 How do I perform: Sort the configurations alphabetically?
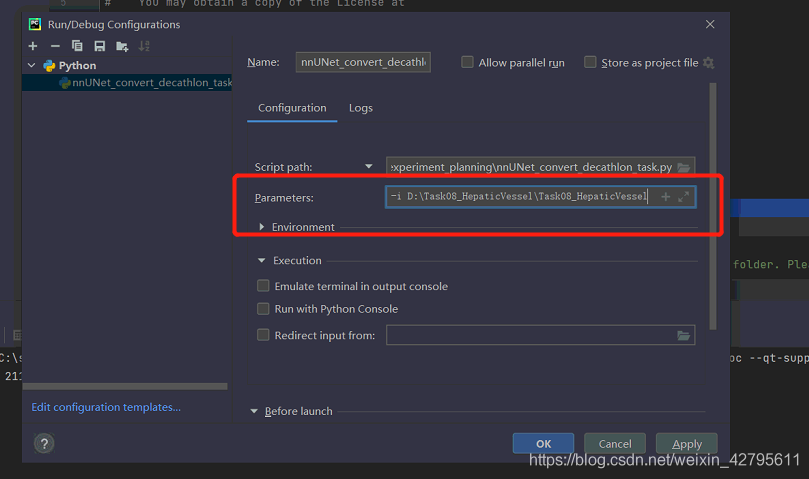(144, 46)
